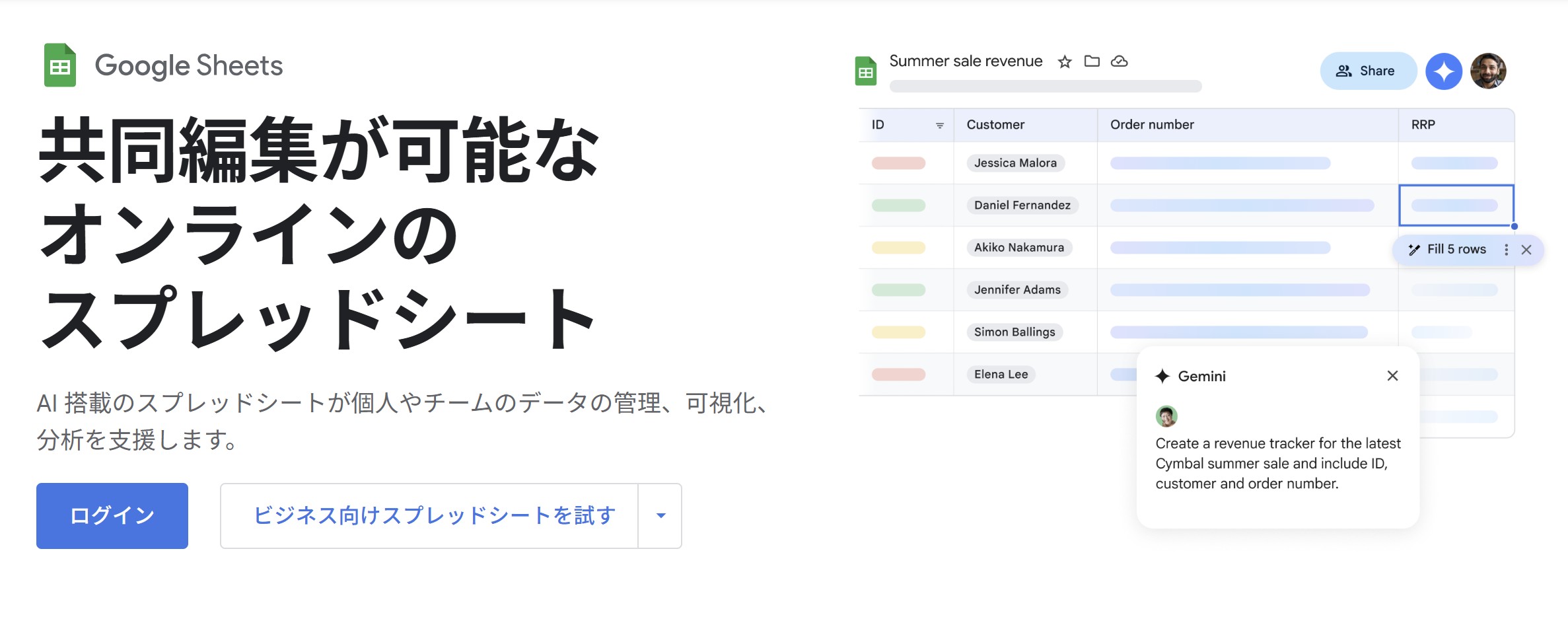Viewport: 1568px width, 621px height.
Task: Dismiss the Fill 5 rows suggestion
Action: [x=1526, y=250]
